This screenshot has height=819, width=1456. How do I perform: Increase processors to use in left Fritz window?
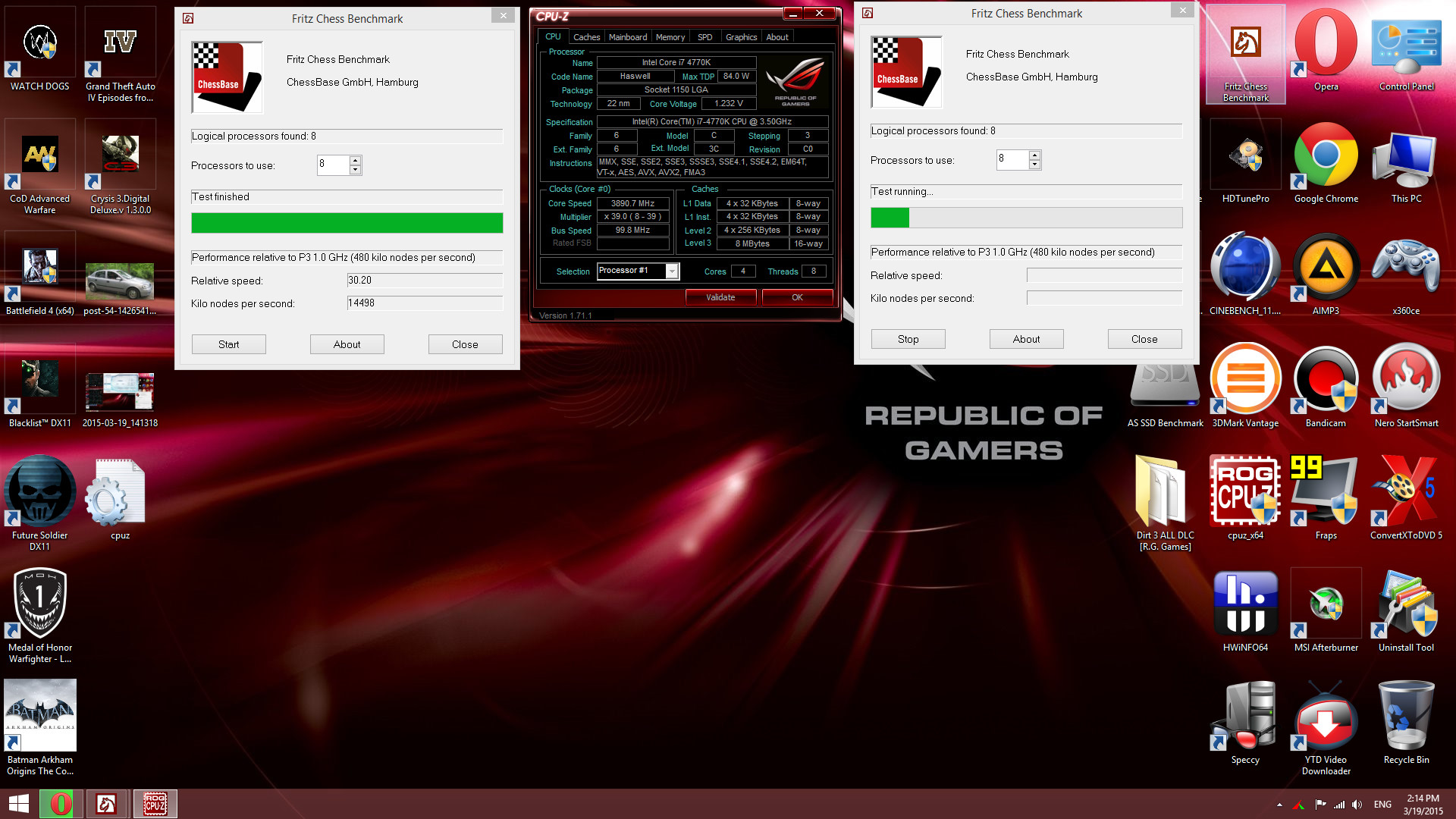click(355, 161)
